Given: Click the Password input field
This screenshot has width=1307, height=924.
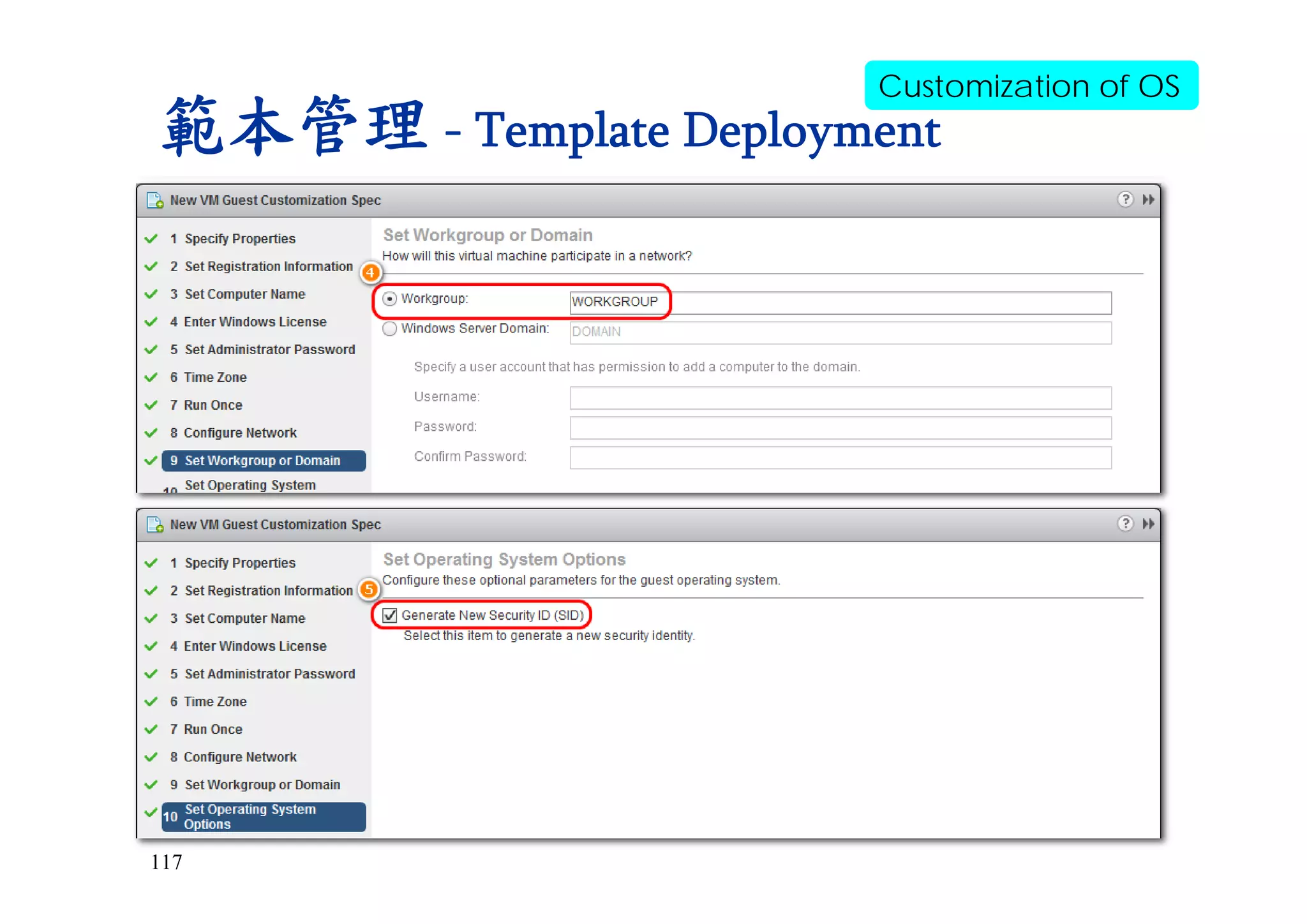Looking at the screenshot, I should (840, 428).
